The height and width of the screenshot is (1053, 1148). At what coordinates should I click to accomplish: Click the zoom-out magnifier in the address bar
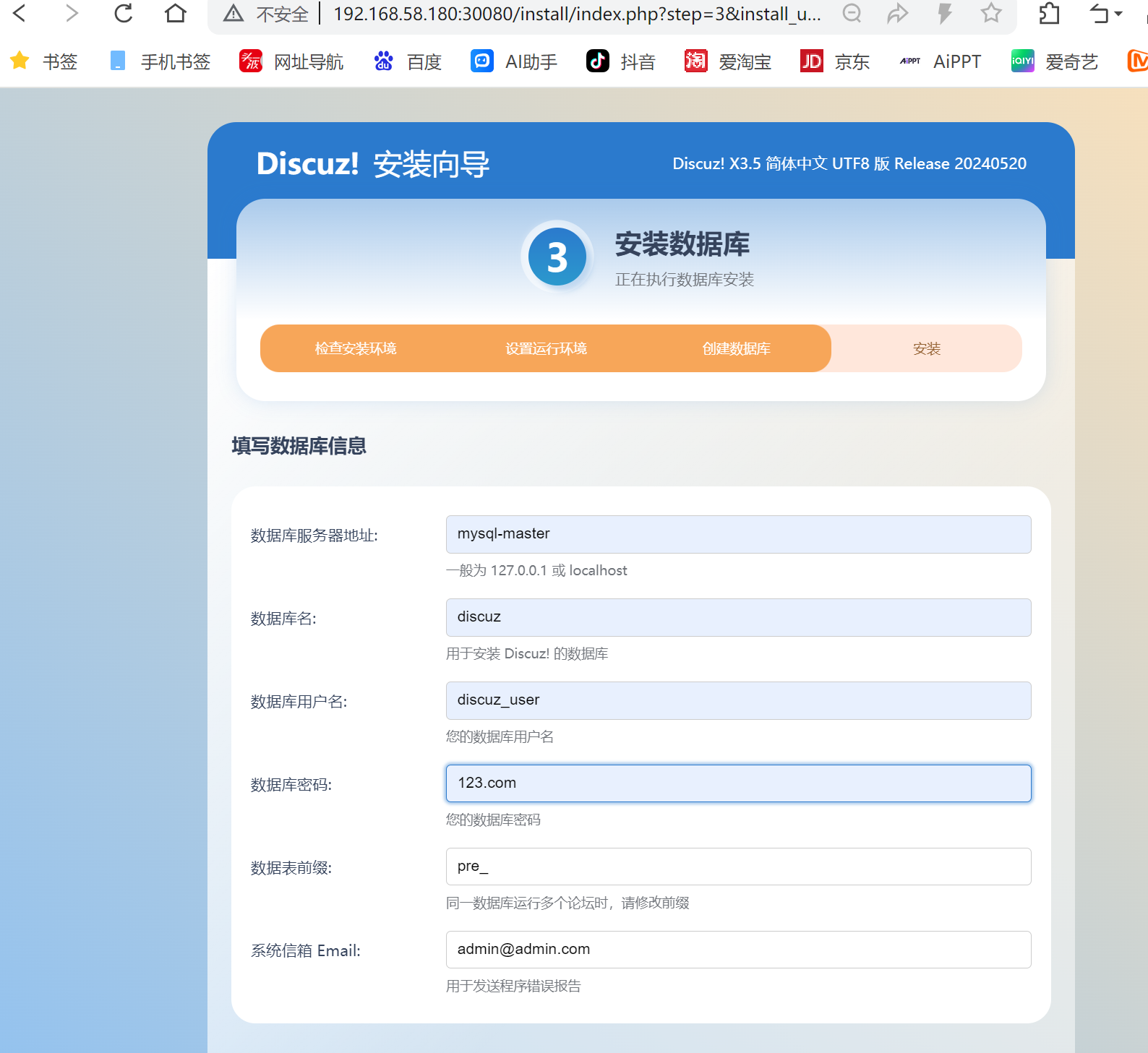click(852, 13)
